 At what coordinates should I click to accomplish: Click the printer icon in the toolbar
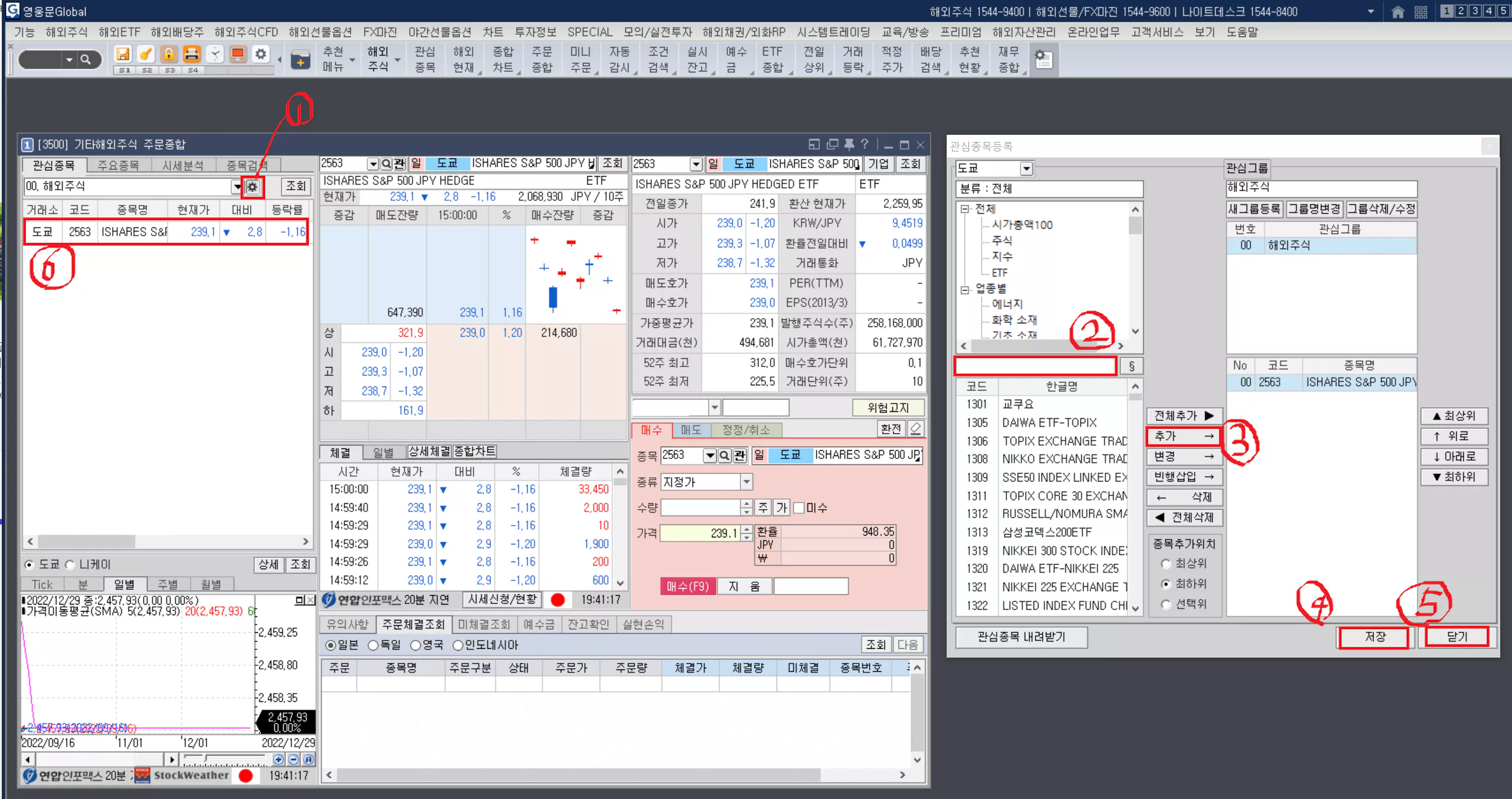[192, 55]
